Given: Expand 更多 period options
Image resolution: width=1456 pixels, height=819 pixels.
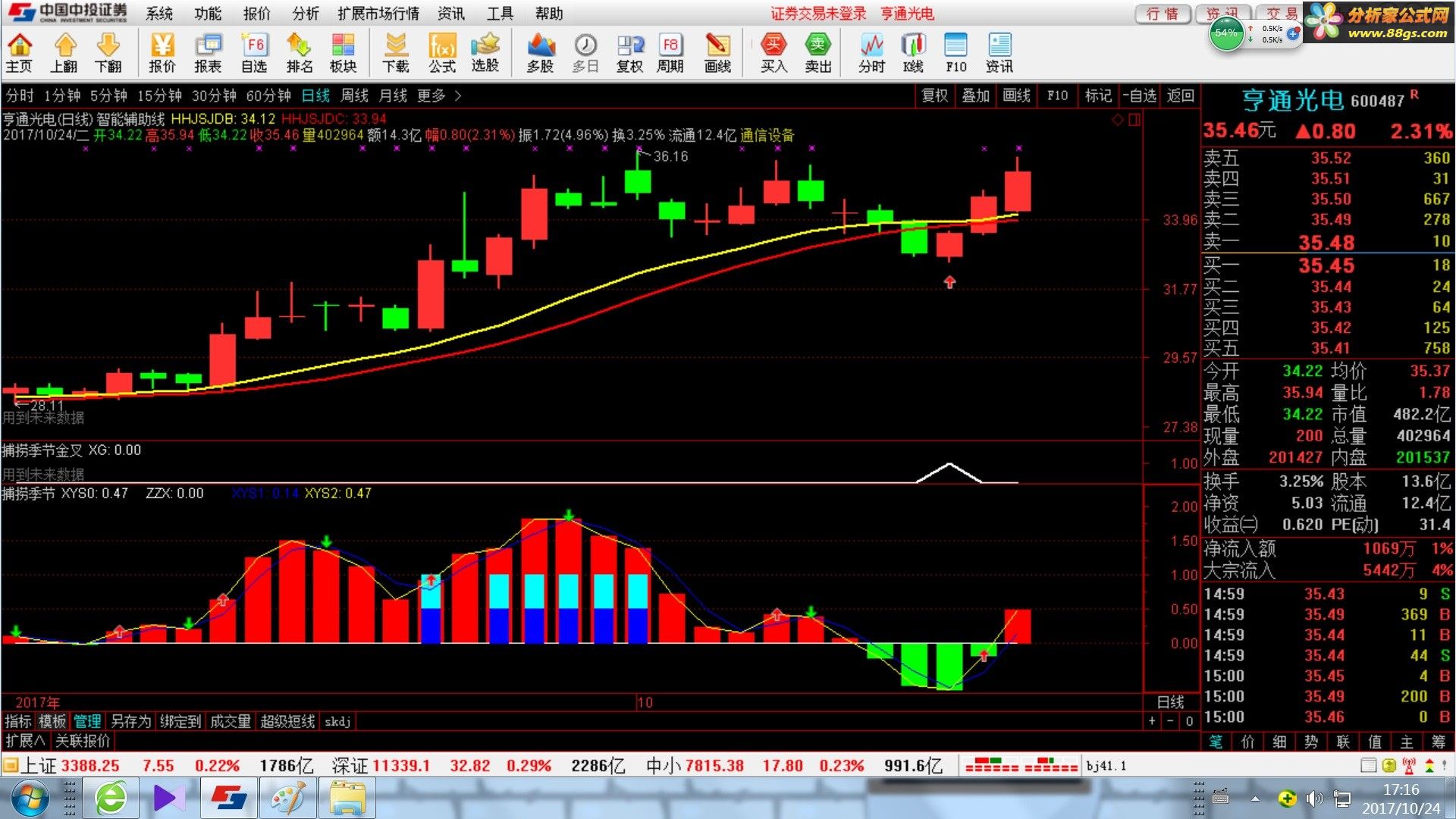Looking at the screenshot, I should [x=438, y=96].
